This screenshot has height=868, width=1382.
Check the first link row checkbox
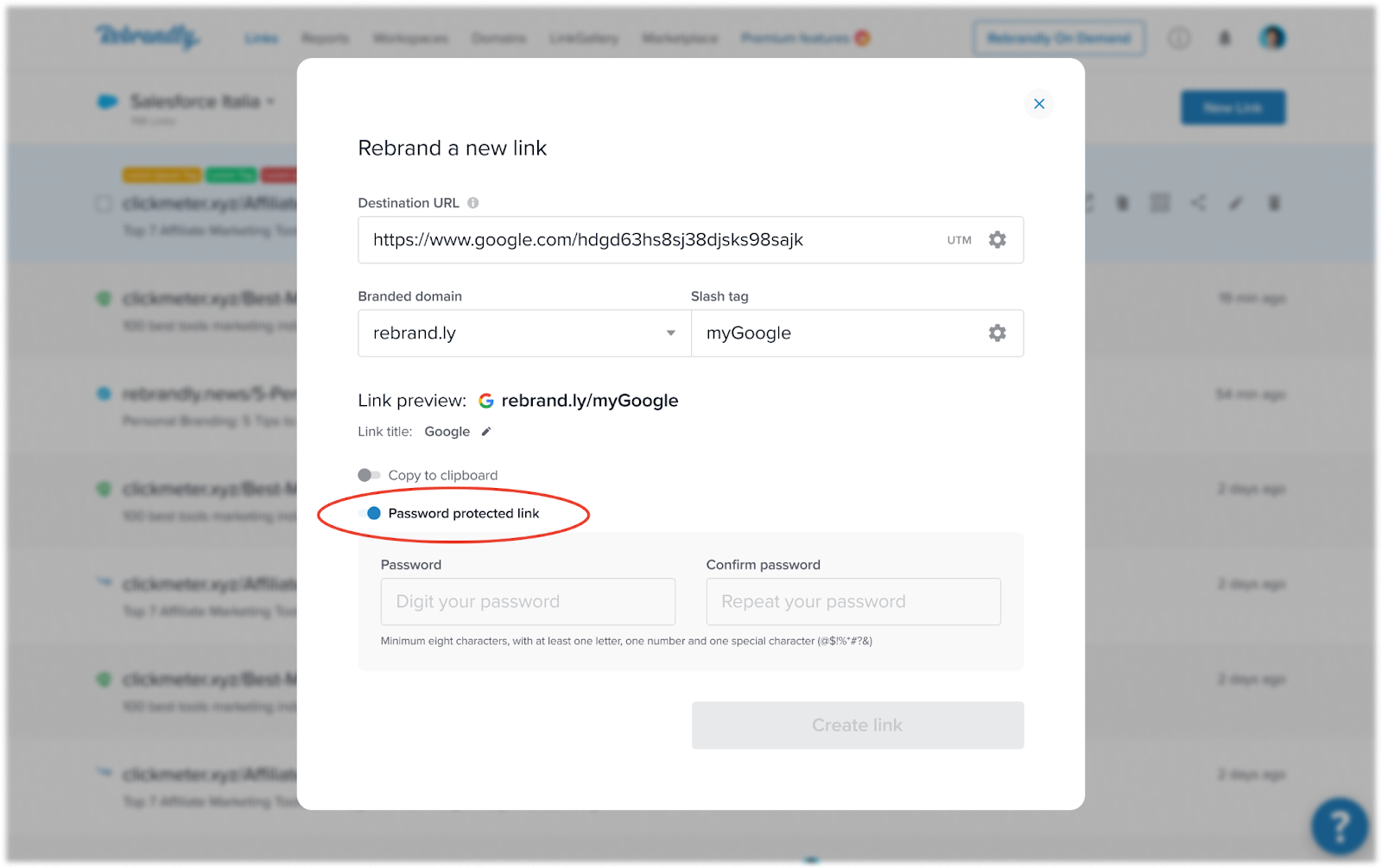pos(104,204)
